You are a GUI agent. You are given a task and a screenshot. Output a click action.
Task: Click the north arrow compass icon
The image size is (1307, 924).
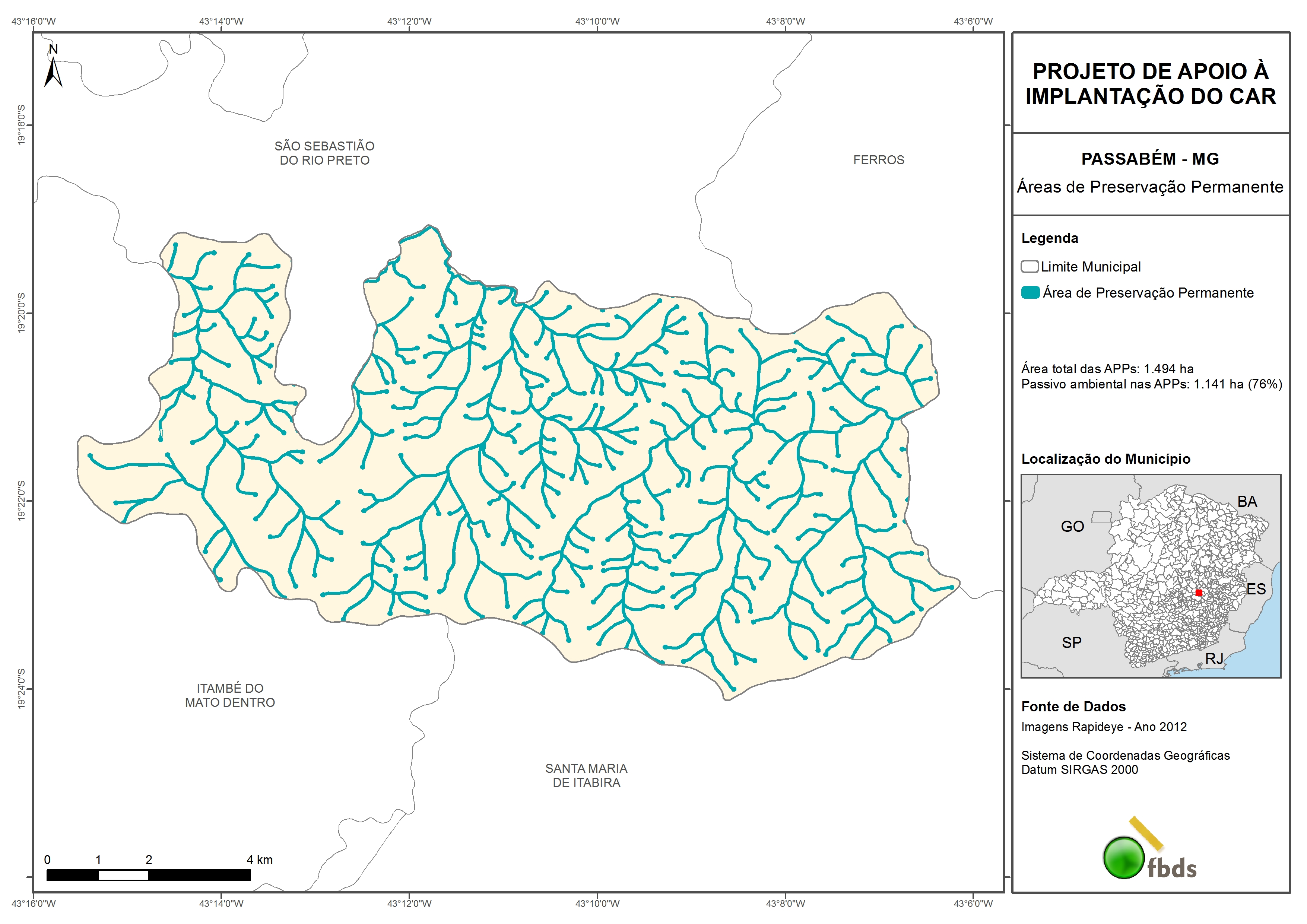[x=53, y=72]
